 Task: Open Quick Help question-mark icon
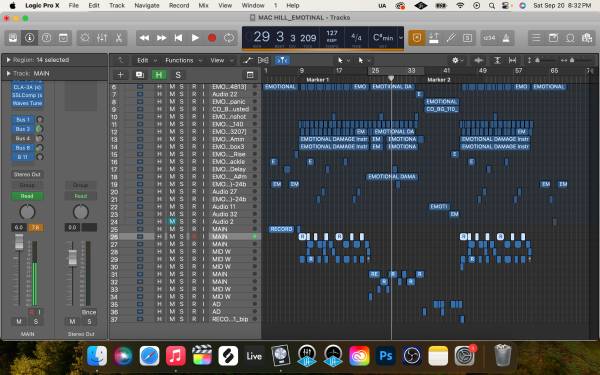point(46,38)
